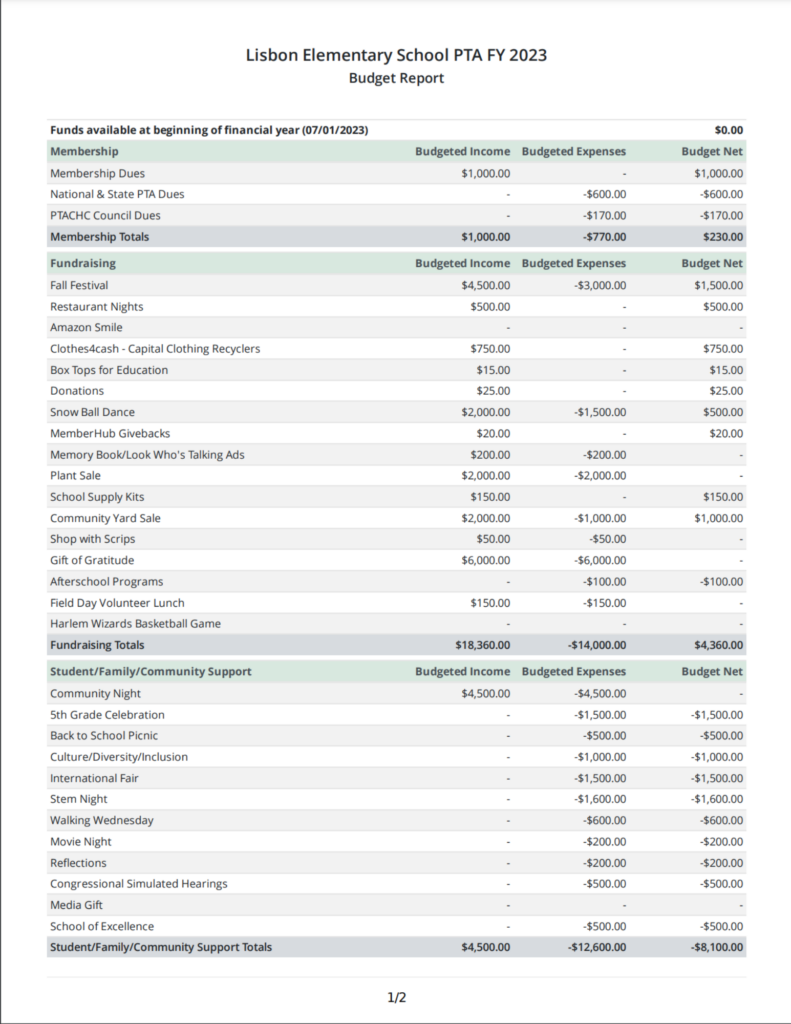Screen dimensions: 791x1024
Task: Click Gift of Gratitude's $6,000.00 income value
Action: click(x=485, y=560)
